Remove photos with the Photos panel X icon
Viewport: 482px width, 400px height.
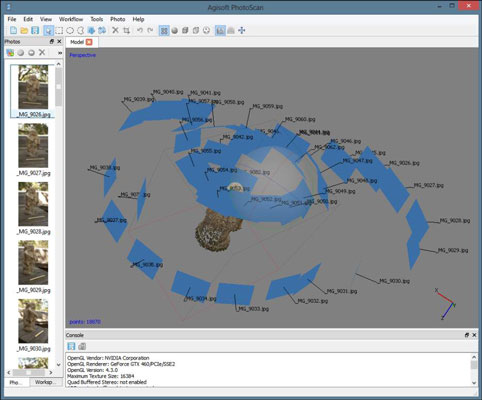42,52
